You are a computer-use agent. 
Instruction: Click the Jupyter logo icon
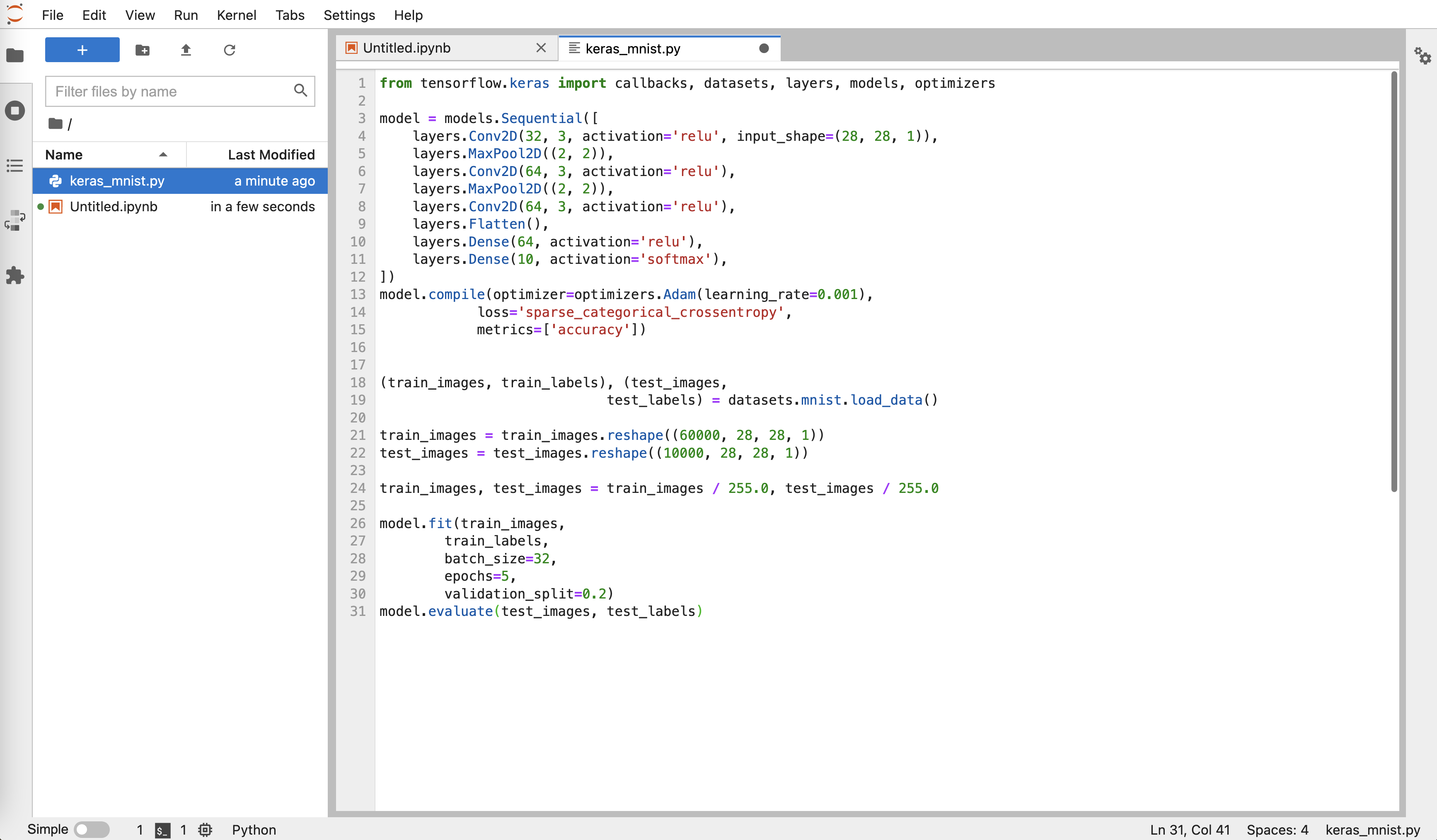tap(15, 14)
